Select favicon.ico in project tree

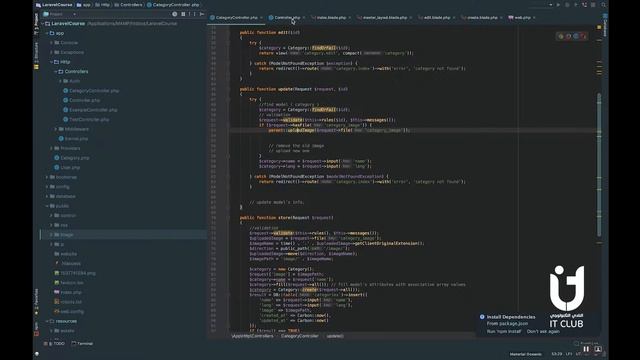point(69,283)
